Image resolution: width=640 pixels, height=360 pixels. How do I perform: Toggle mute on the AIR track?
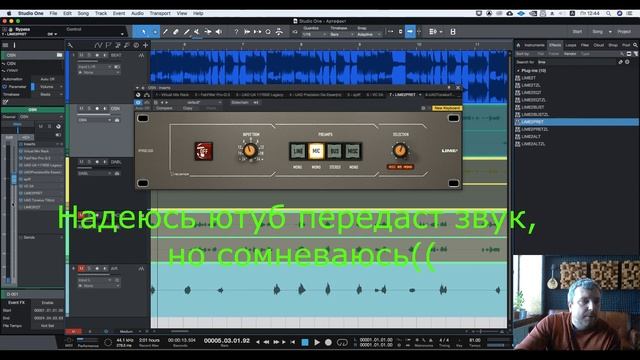pos(81,269)
